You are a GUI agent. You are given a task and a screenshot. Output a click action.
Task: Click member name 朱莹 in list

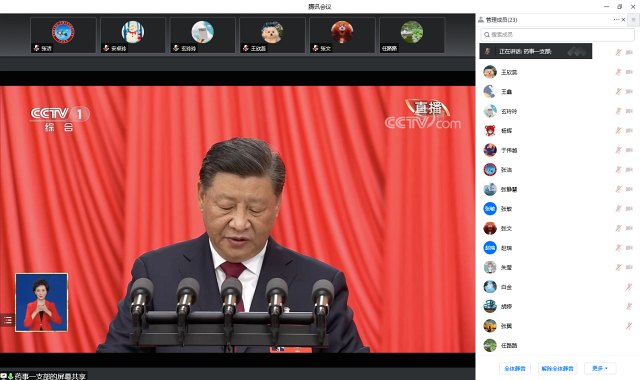(x=506, y=267)
